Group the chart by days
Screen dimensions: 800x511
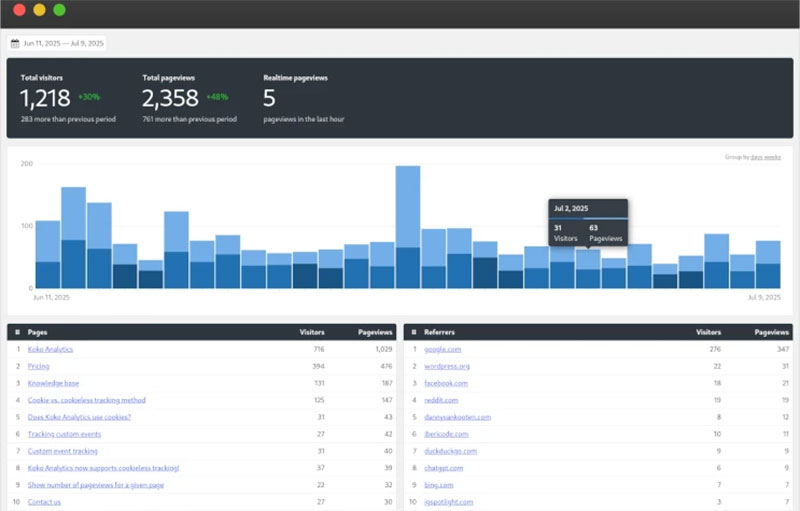tap(756, 157)
